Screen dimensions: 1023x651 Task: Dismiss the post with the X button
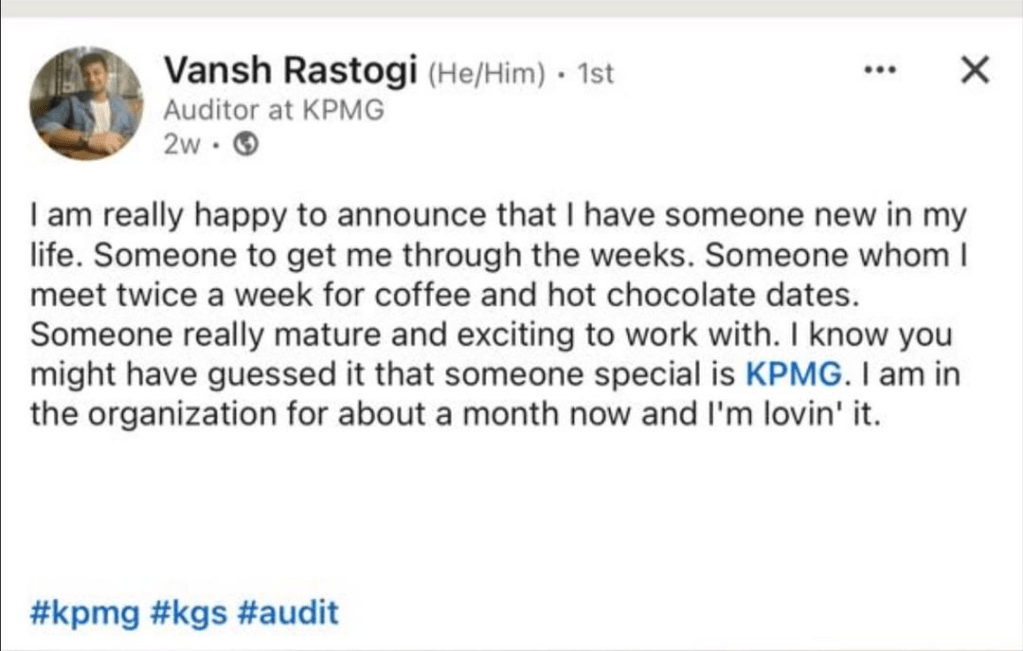pos(973,70)
